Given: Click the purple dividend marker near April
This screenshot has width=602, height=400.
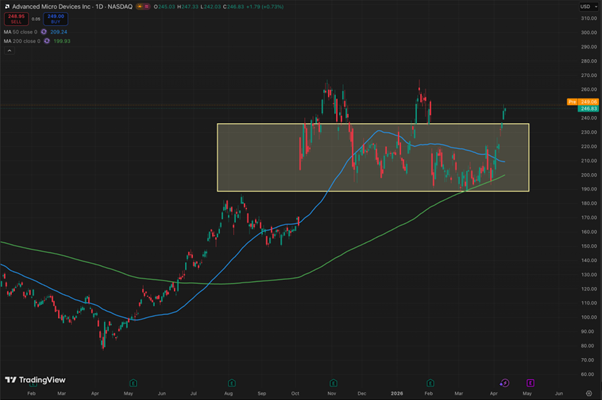Looking at the screenshot, I should pos(504,381).
